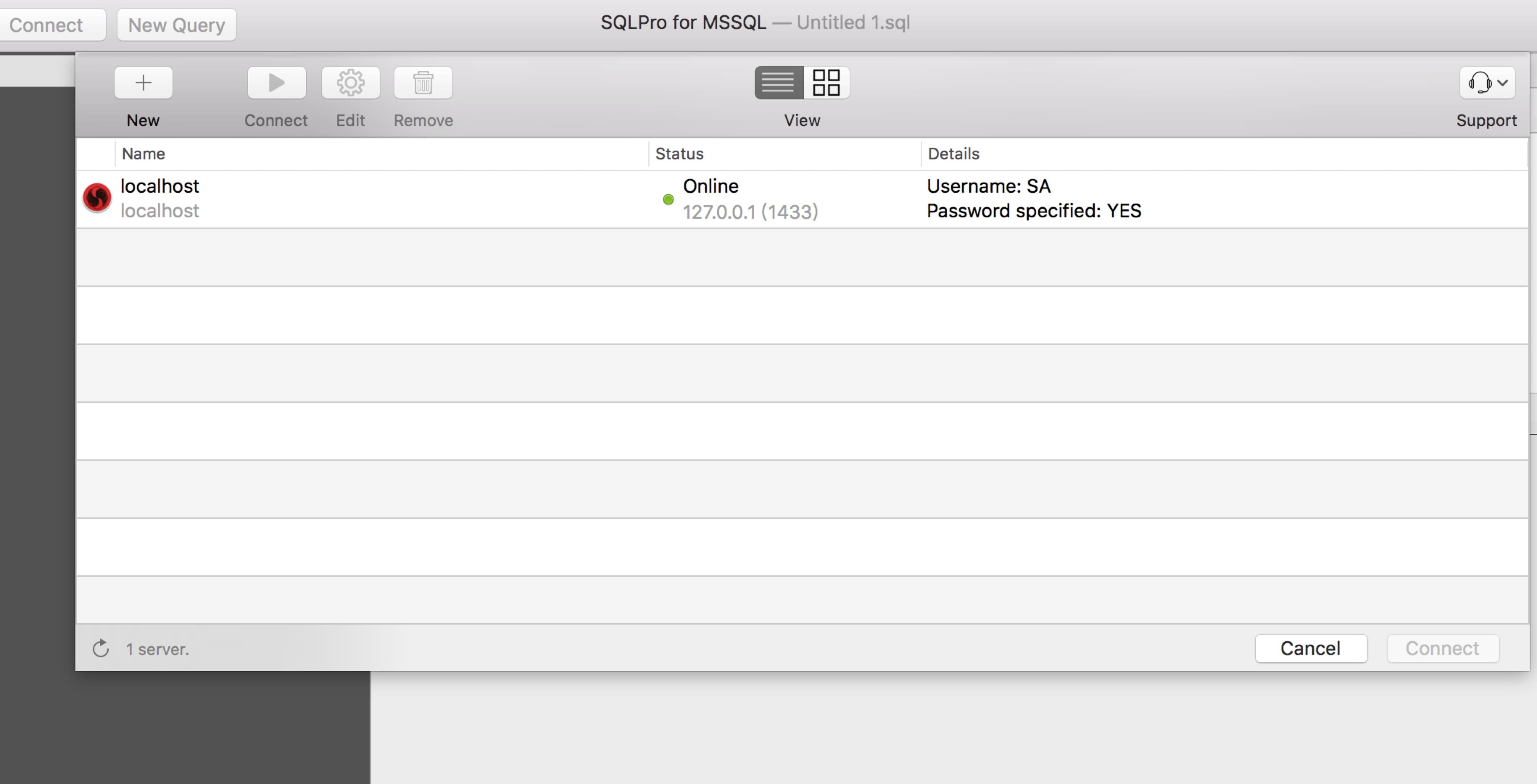Switch to list view
This screenshot has height=784, width=1537.
point(778,82)
